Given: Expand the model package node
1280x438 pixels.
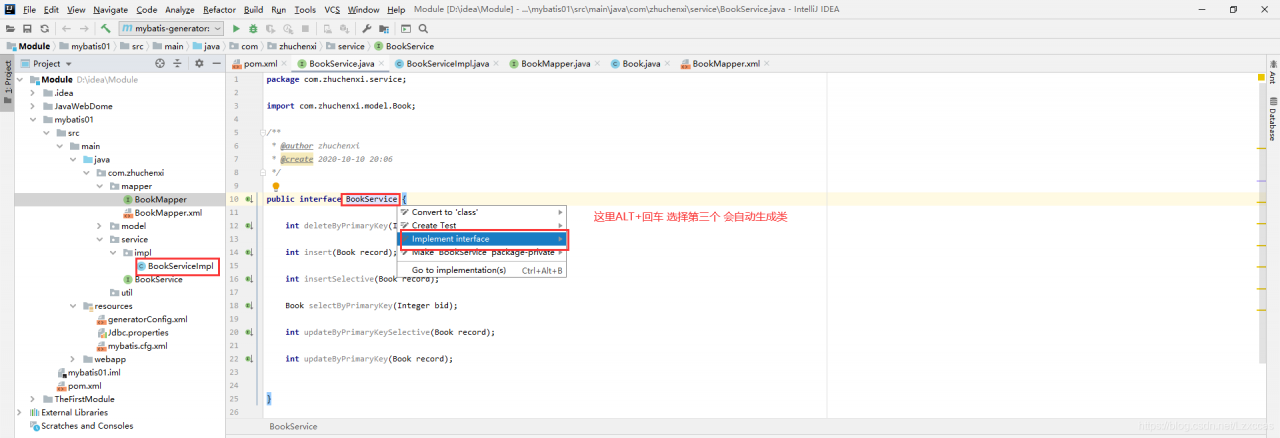Looking at the screenshot, I should click(x=99, y=226).
